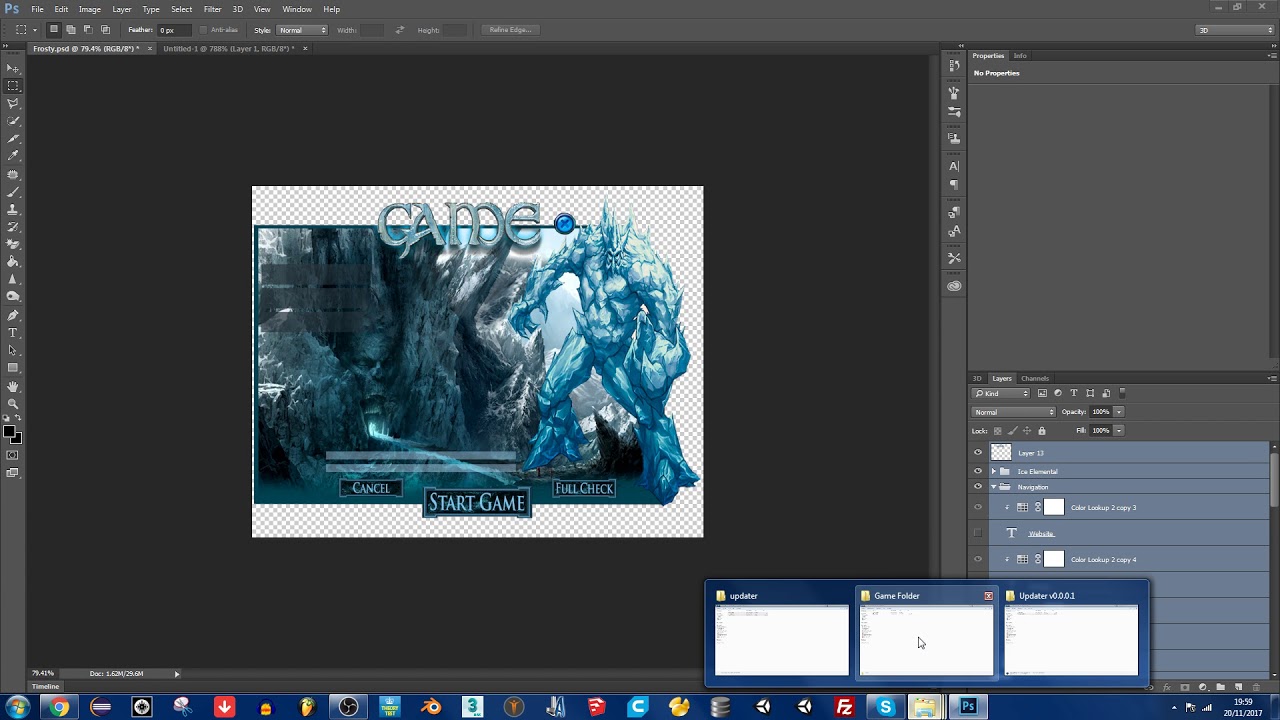
Task: Hide the Navigation group
Action: [978, 487]
